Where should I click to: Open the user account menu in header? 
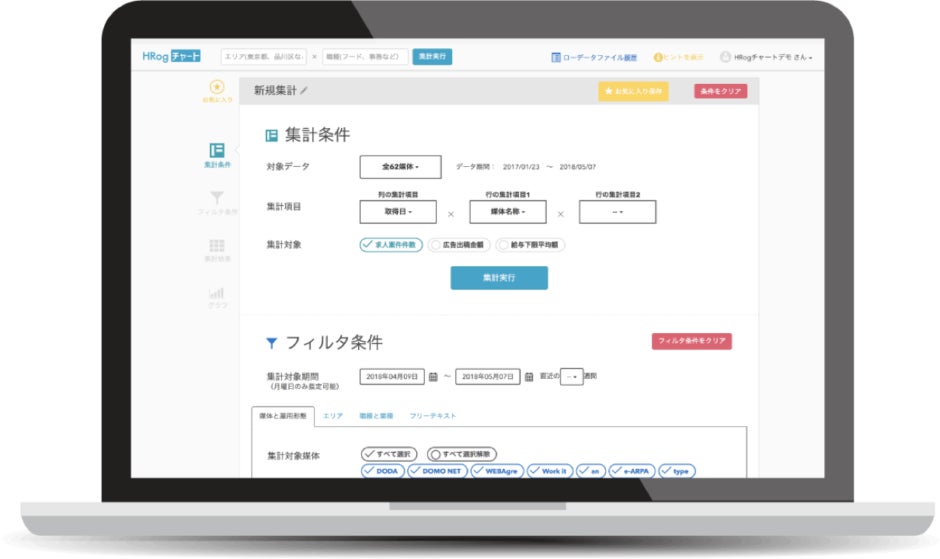coord(766,57)
